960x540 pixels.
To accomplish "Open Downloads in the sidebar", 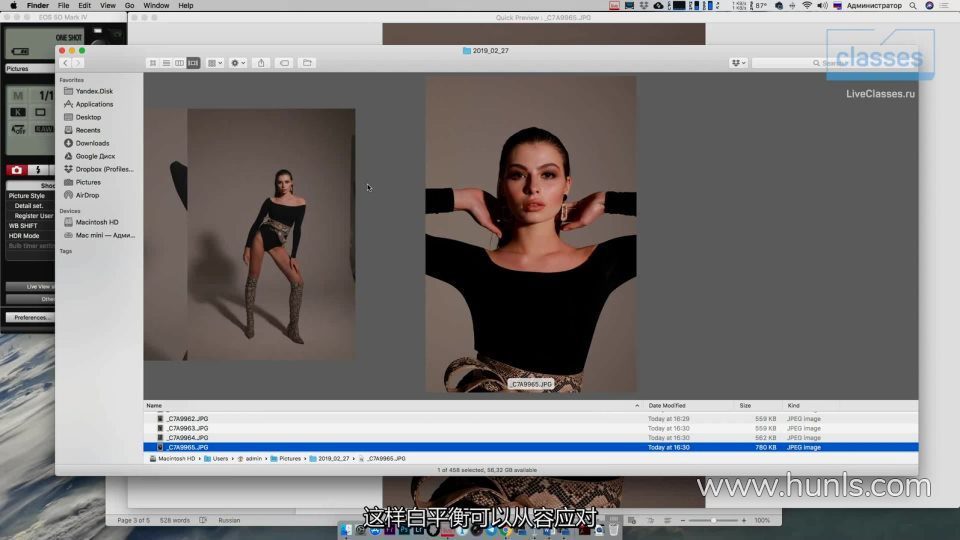I will 92,143.
